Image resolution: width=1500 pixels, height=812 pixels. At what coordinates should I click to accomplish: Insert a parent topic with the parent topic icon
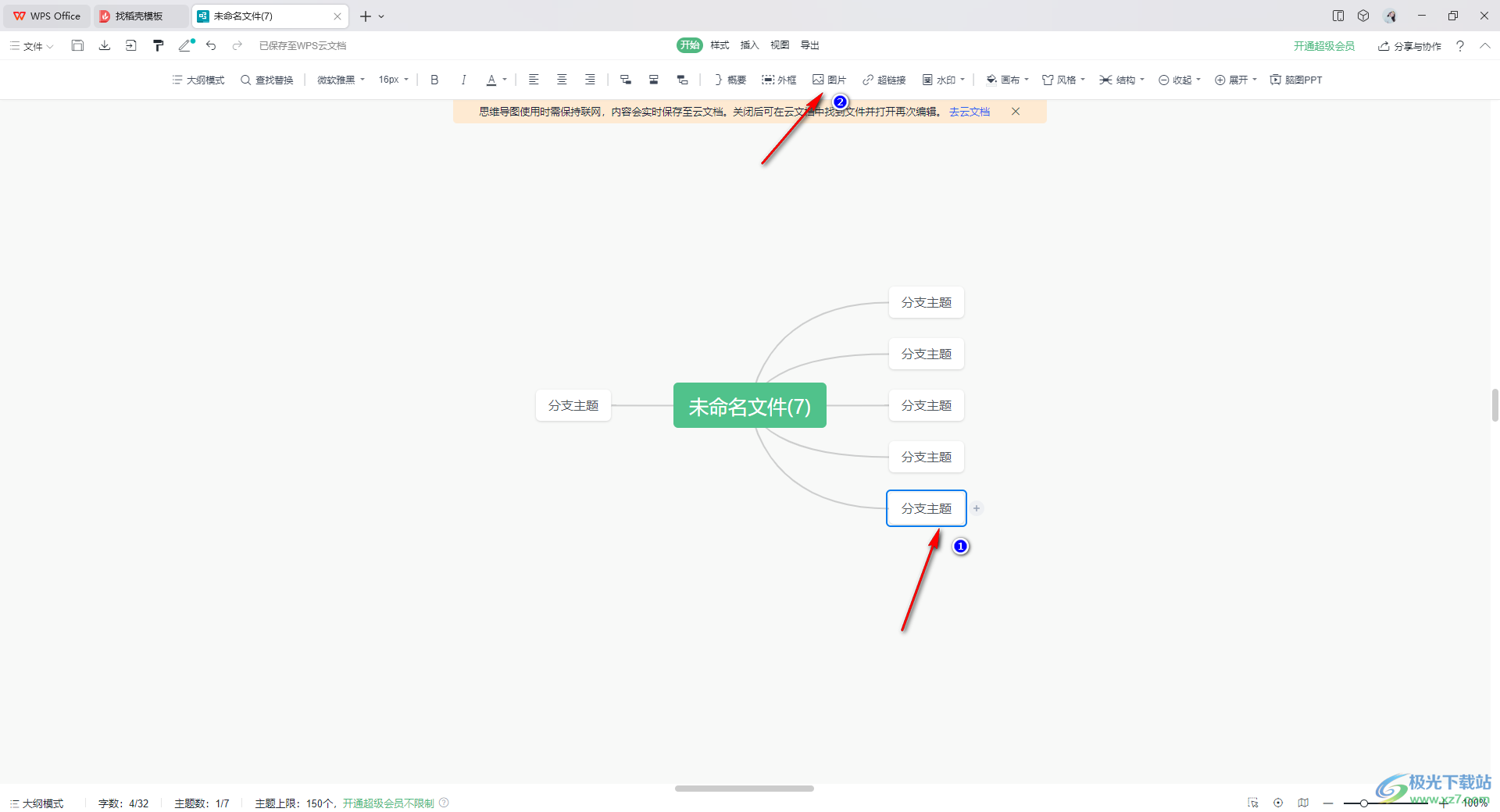[682, 80]
